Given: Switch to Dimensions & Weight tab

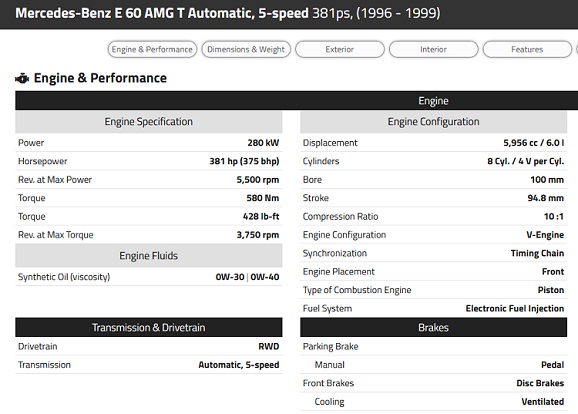Looking at the screenshot, I should tap(246, 49).
